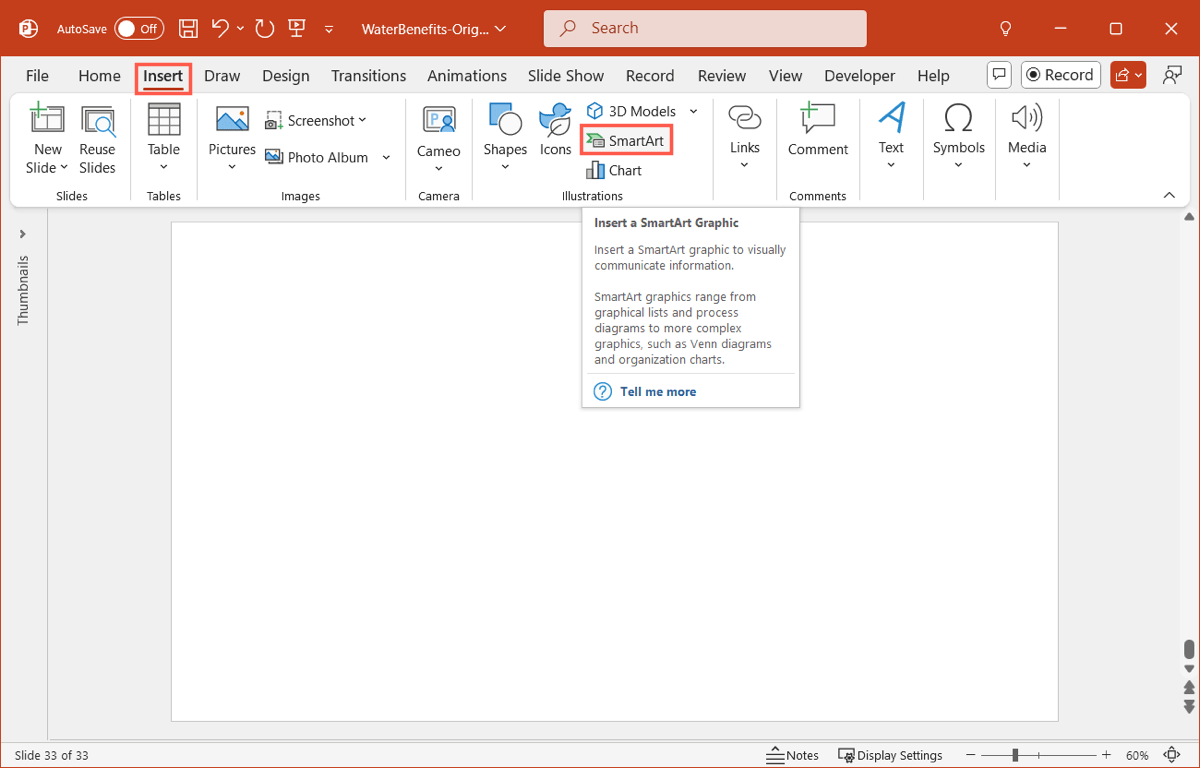This screenshot has height=768, width=1200.
Task: Go to previous slide double arrow
Action: point(1189,687)
